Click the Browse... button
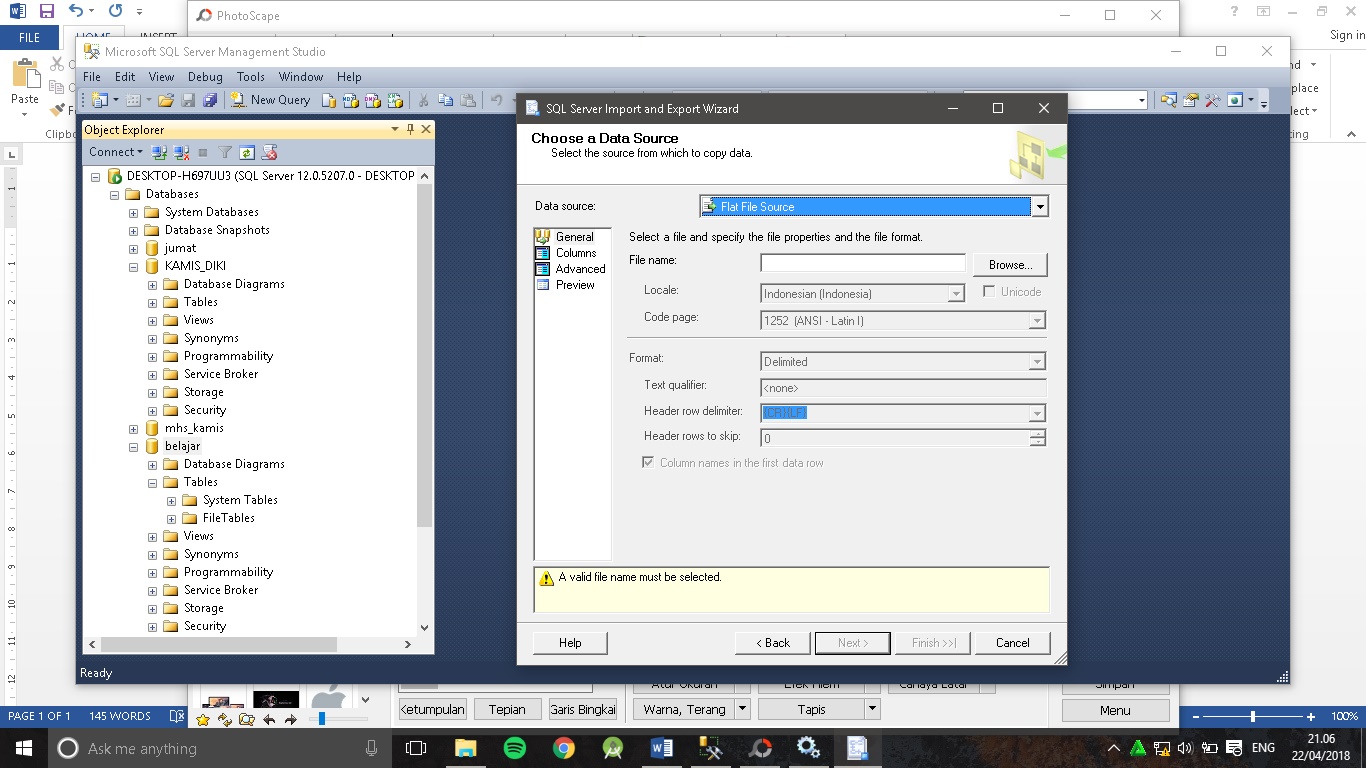 1010,264
